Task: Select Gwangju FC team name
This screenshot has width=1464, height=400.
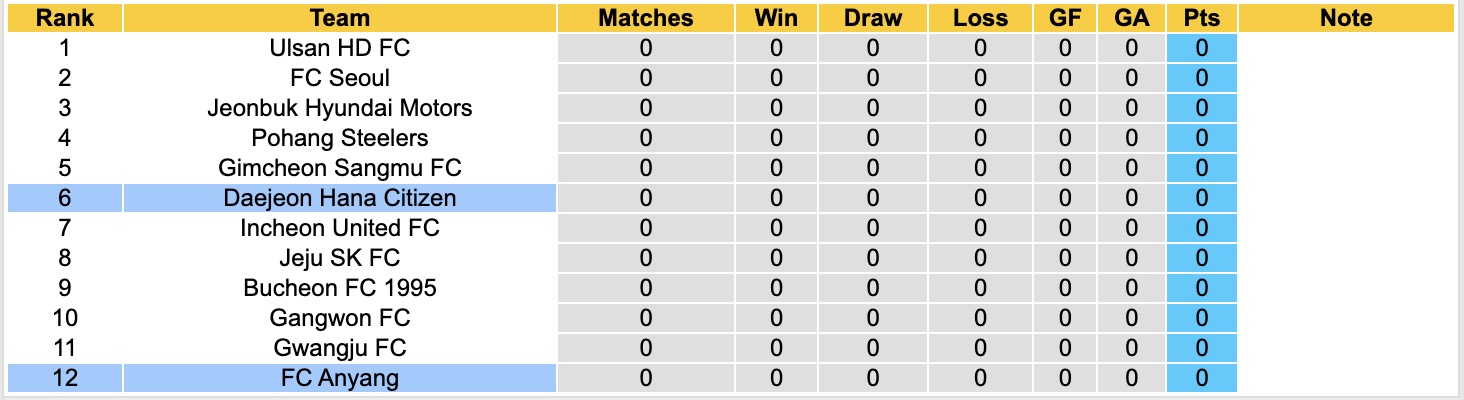Action: [x=340, y=348]
